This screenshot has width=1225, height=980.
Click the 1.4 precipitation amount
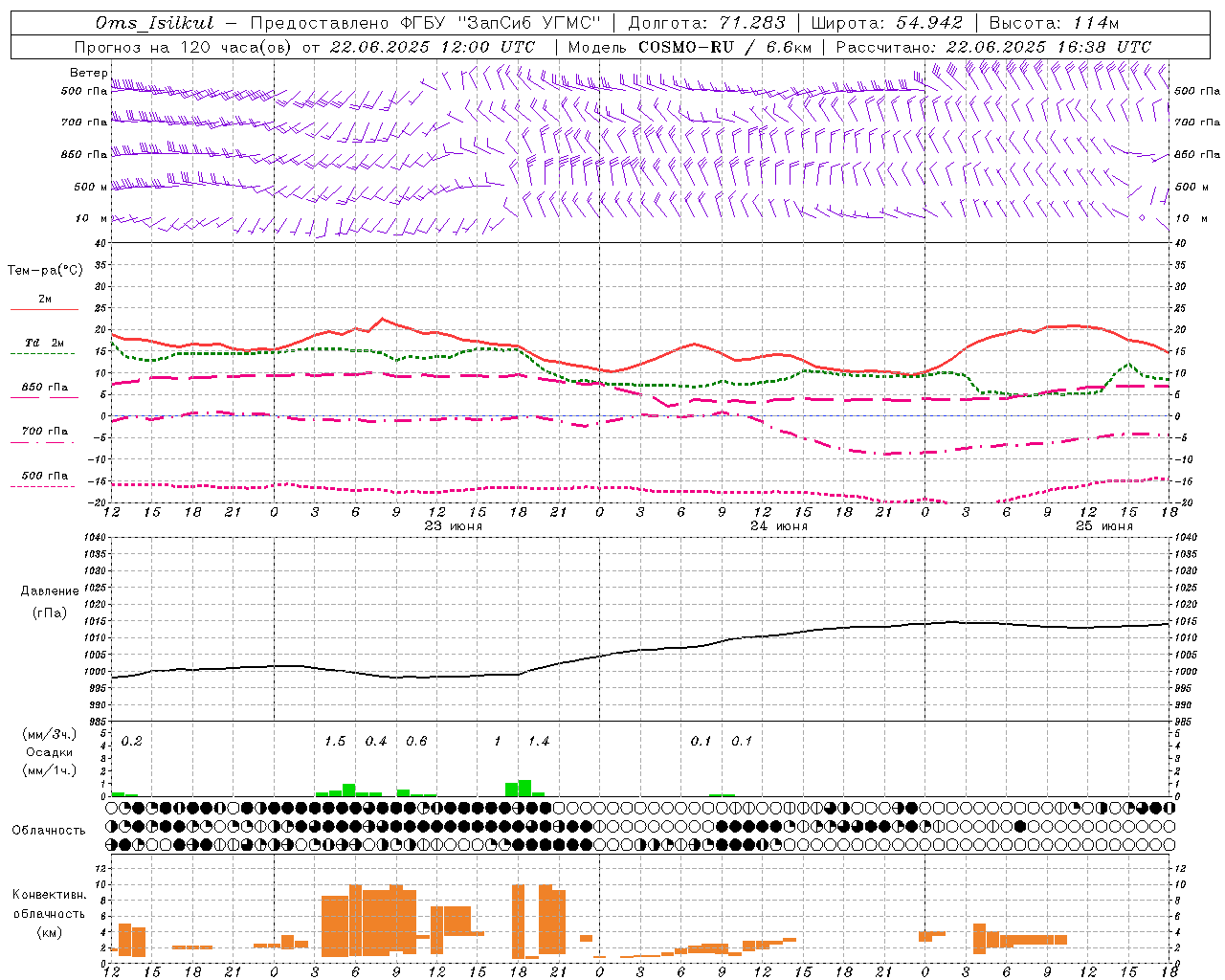pos(539,742)
